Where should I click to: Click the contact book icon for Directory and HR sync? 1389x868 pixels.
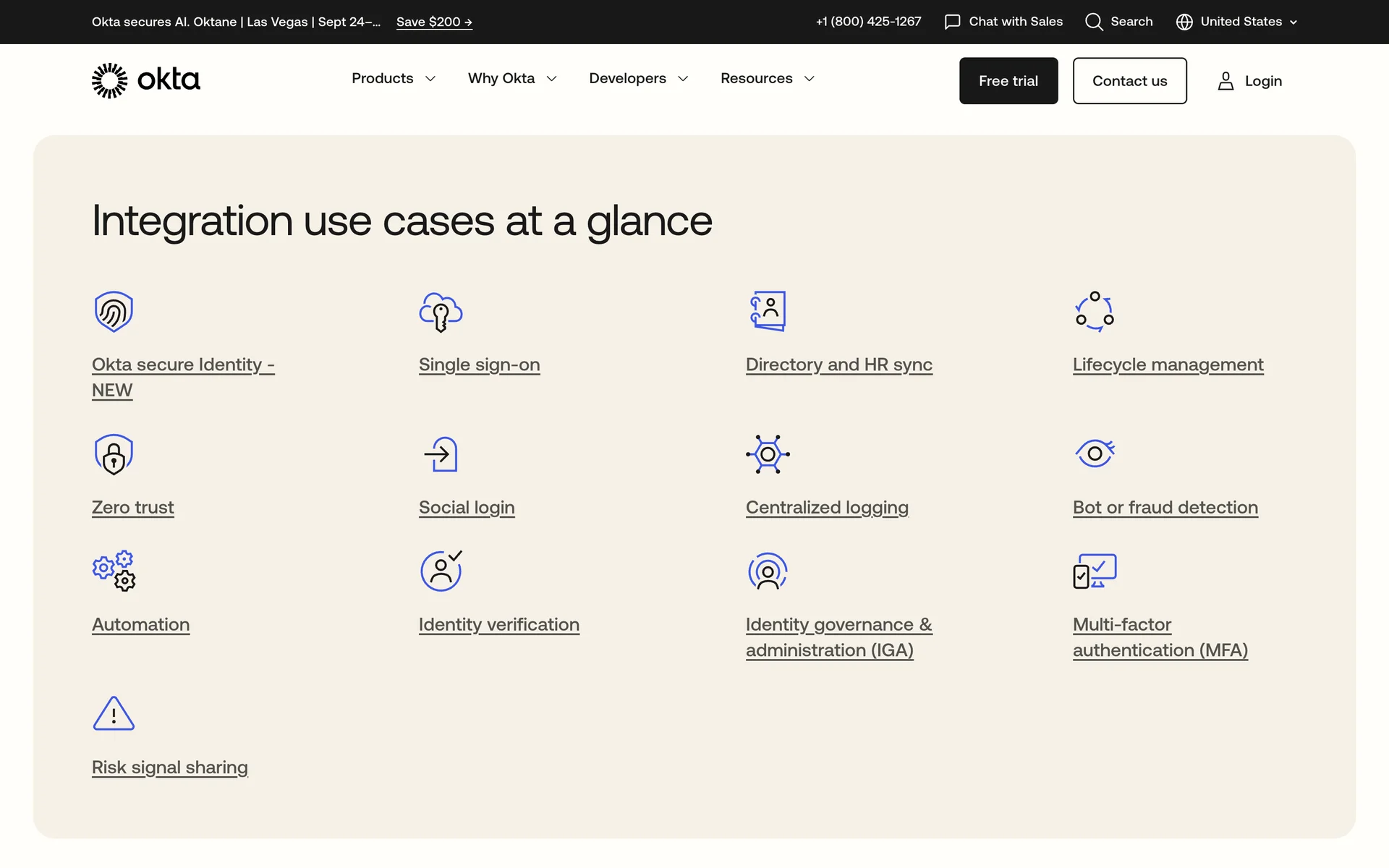point(768,311)
